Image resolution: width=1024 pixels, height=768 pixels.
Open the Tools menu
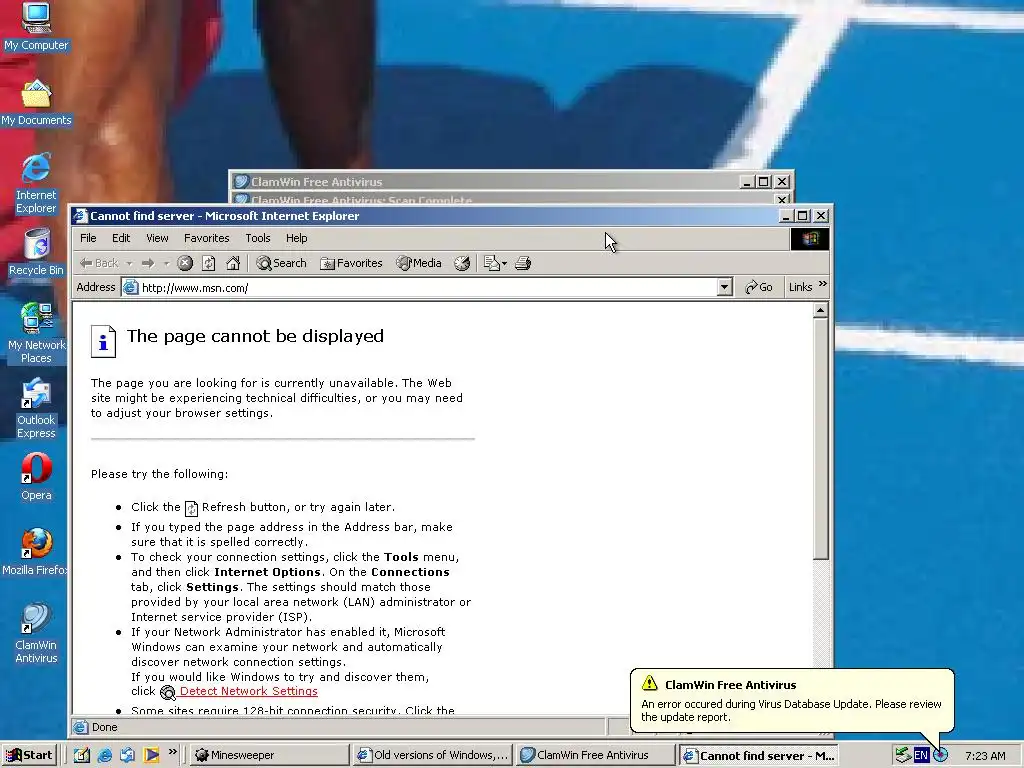(x=258, y=238)
